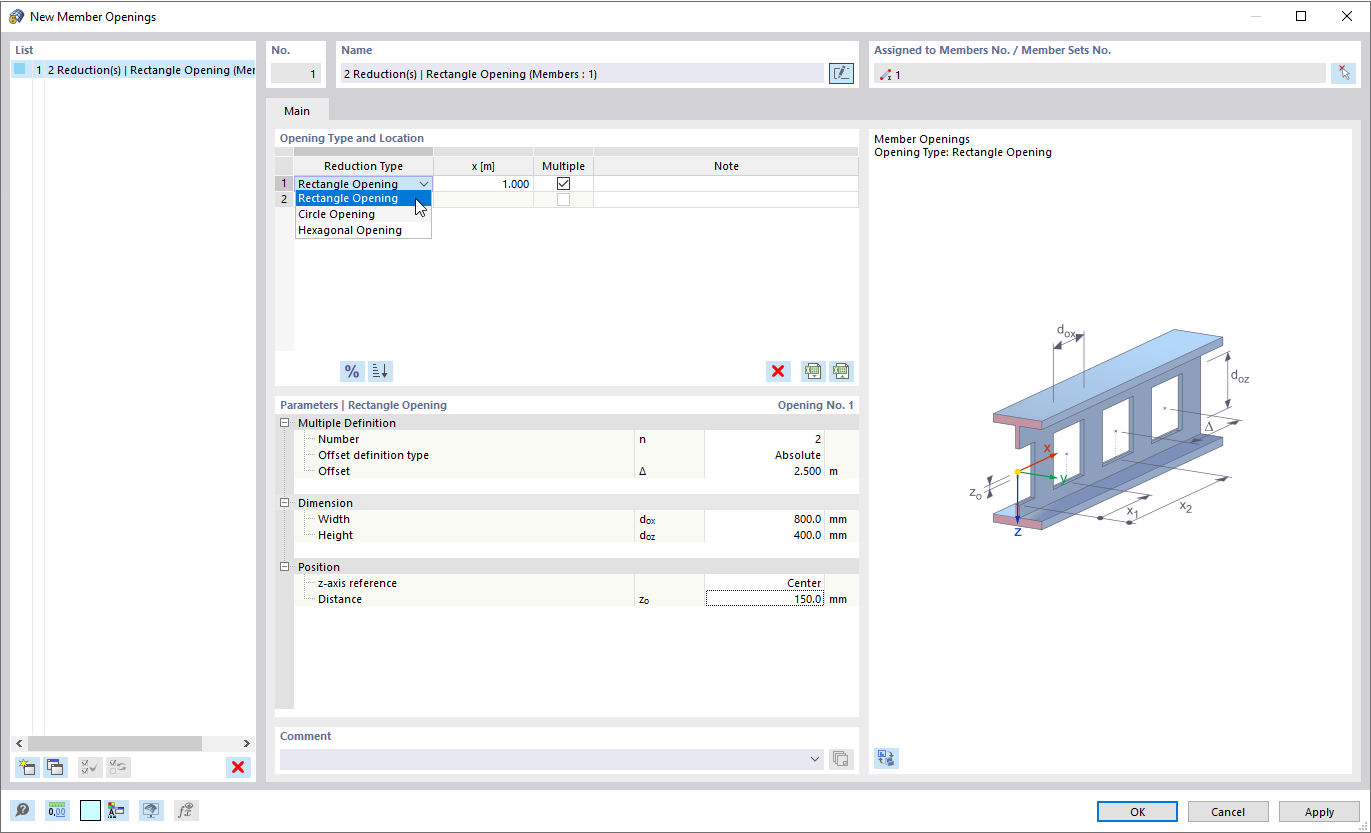
Task: Click the OK button
Action: [x=1137, y=812]
